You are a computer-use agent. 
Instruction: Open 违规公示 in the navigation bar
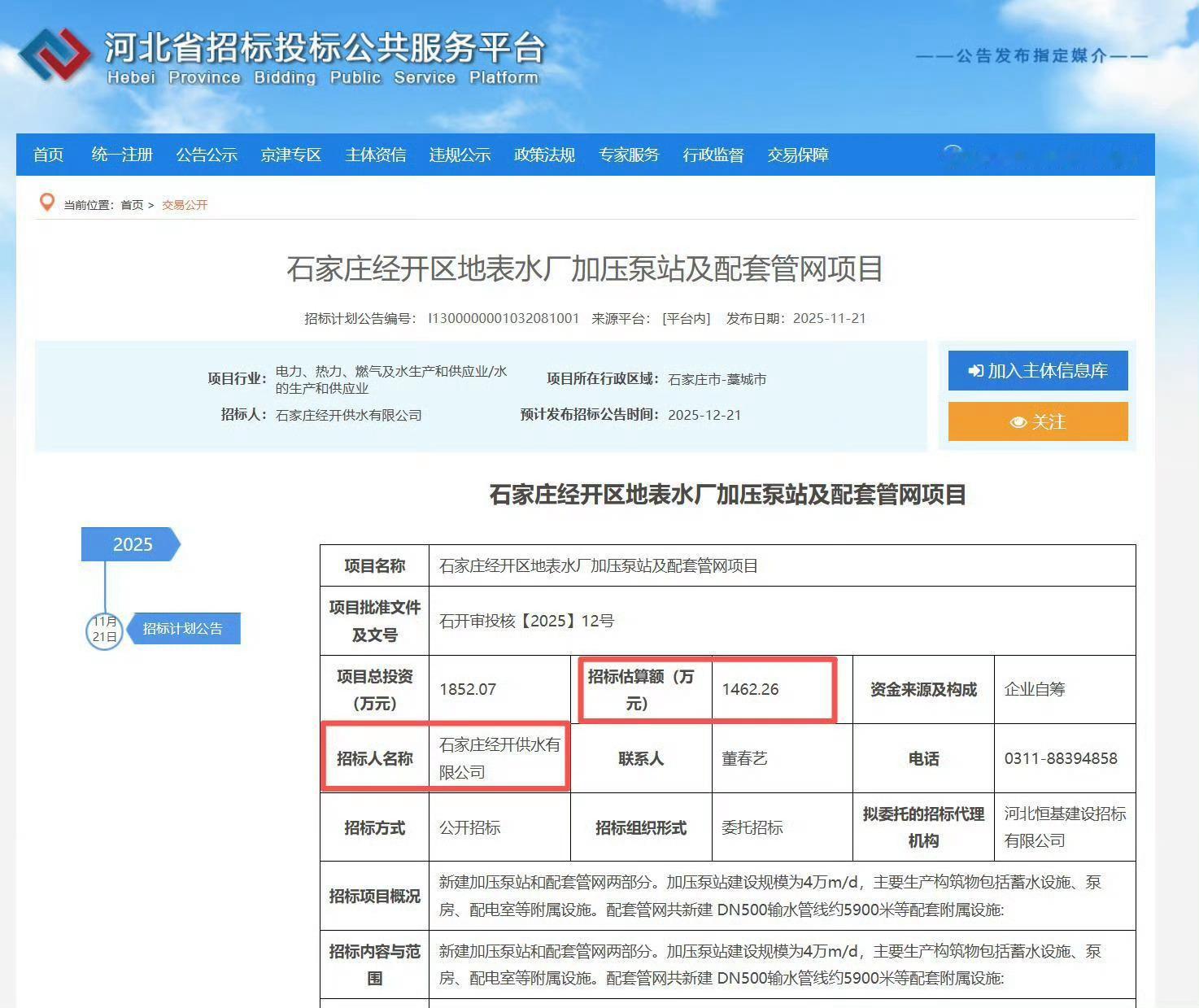(x=460, y=155)
